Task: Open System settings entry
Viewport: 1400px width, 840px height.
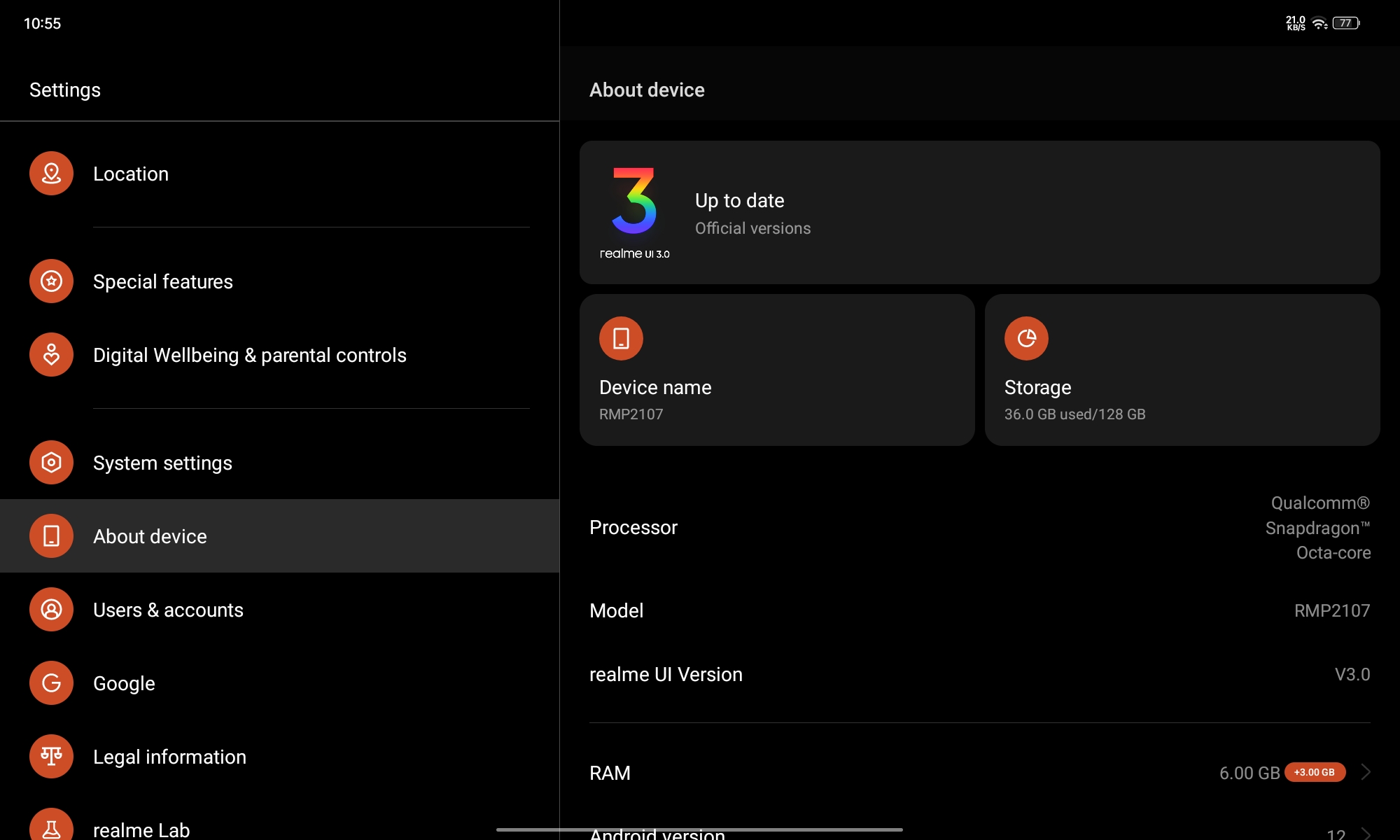Action: (280, 463)
